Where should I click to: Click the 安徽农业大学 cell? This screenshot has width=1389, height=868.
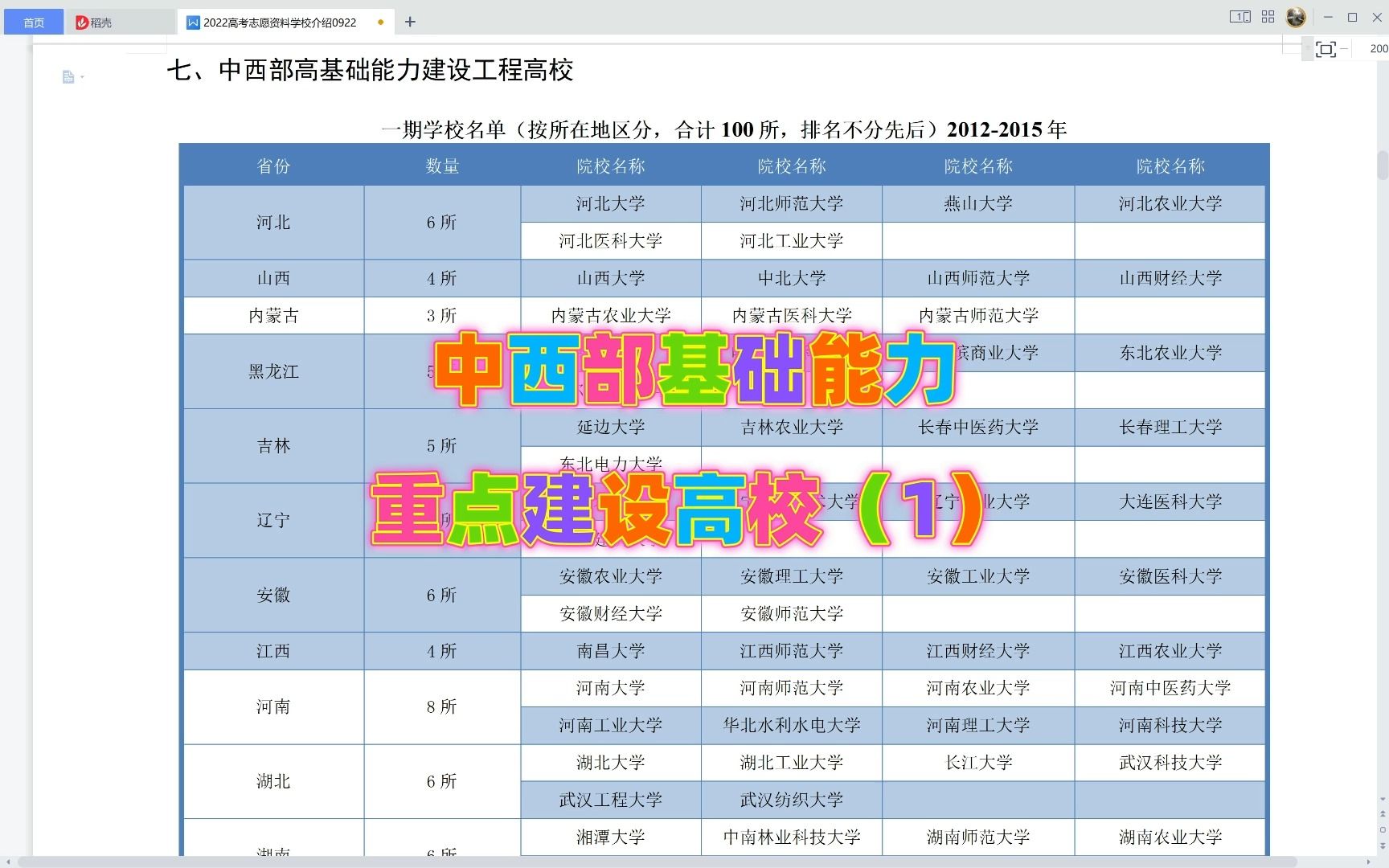point(611,576)
